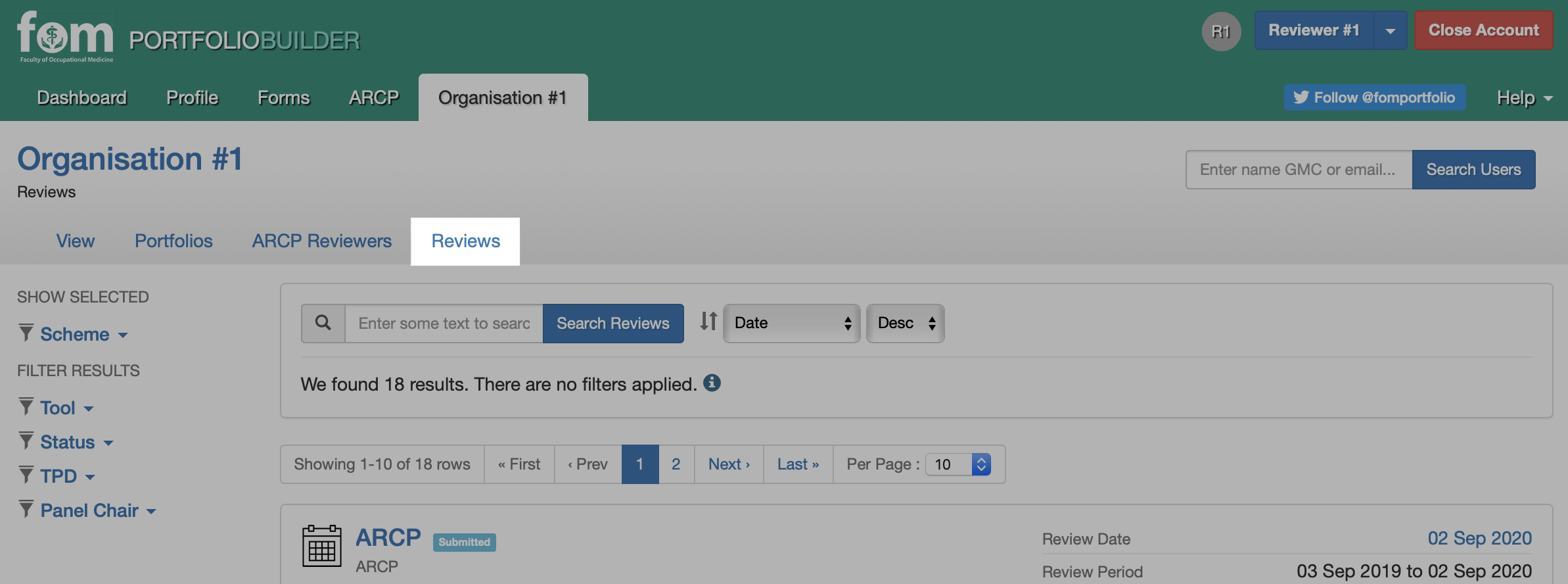Viewport: 1568px width, 584px height.
Task: Click the Search Reviews button
Action: pyautogui.click(x=613, y=323)
